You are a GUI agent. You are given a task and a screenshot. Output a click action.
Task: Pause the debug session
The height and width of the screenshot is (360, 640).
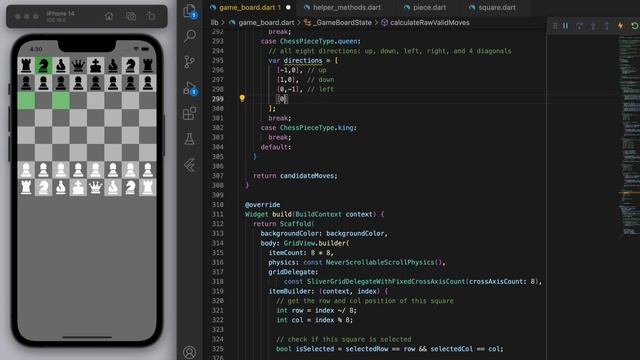click(x=565, y=26)
